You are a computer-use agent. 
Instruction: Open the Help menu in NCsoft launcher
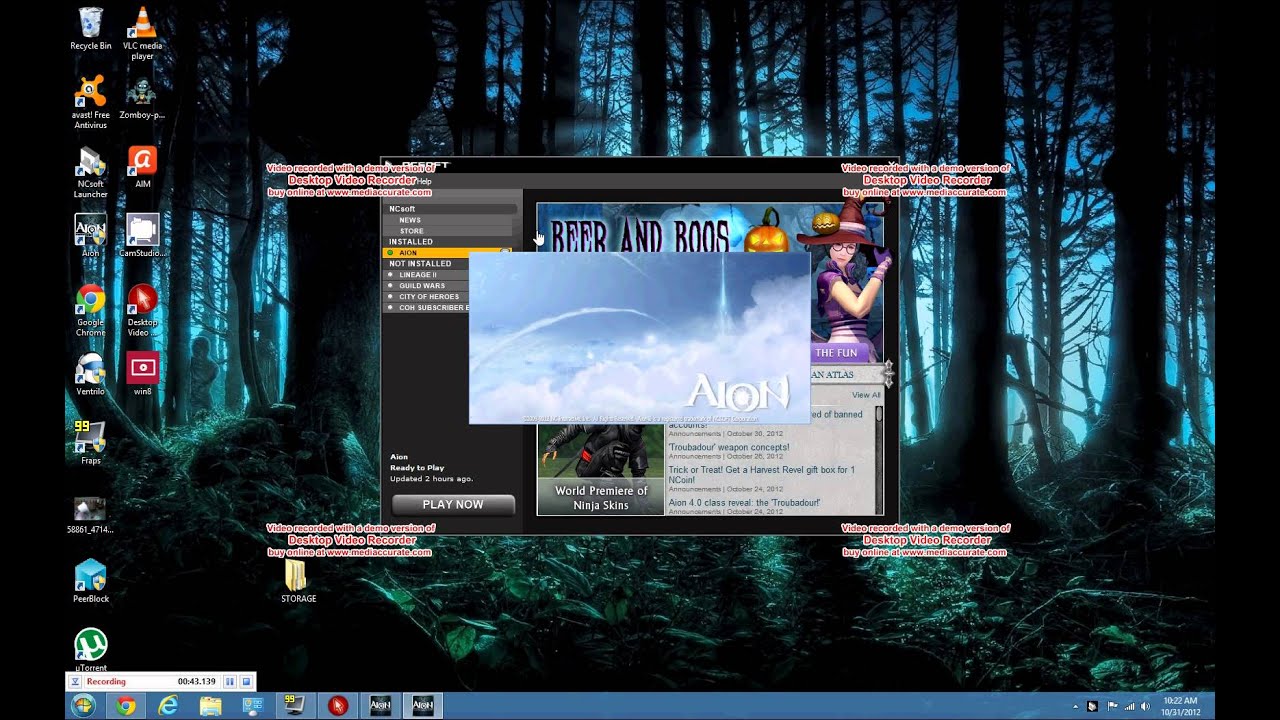[x=425, y=181]
